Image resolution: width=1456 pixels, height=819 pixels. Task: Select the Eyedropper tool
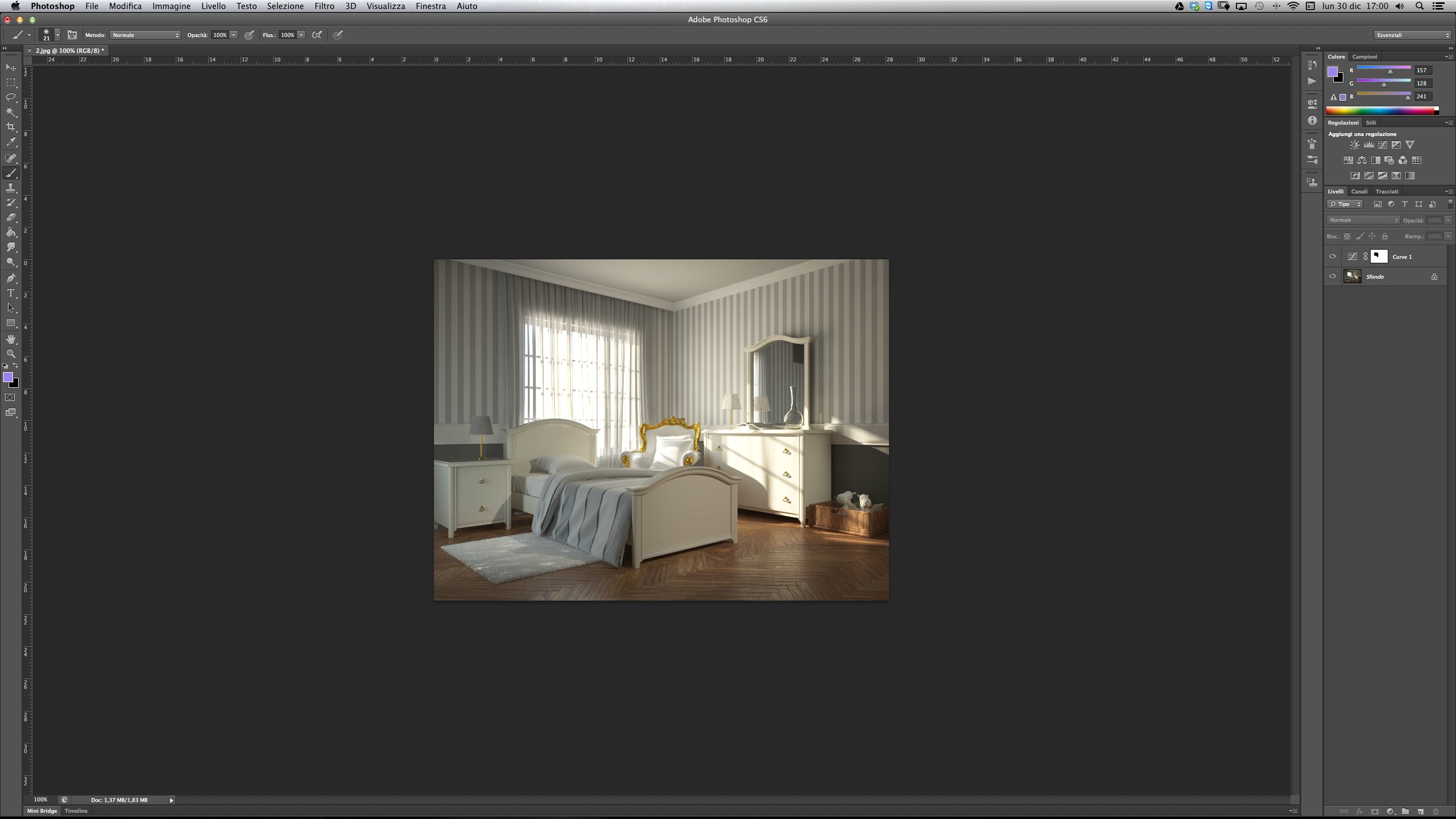[x=11, y=142]
